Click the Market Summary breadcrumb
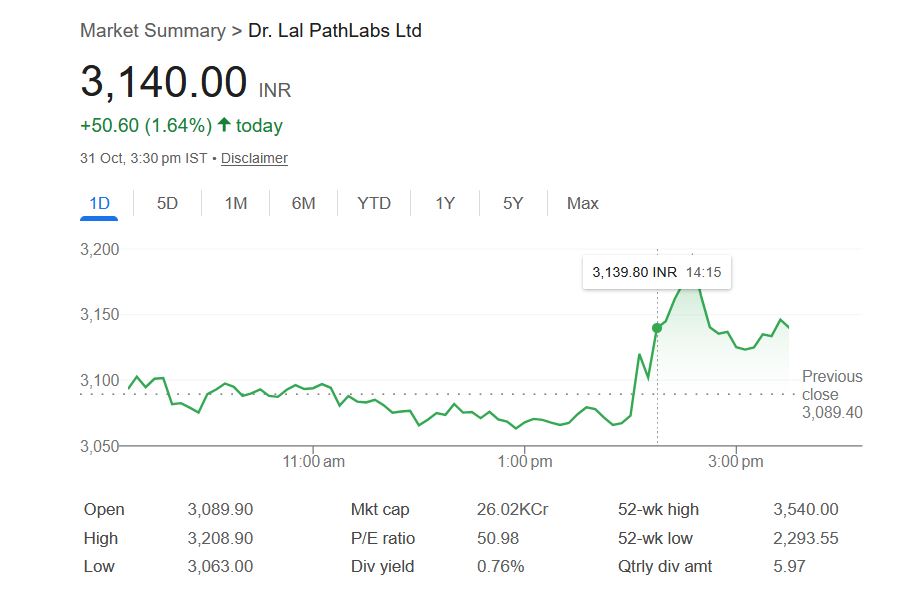923x604 pixels. click(152, 31)
